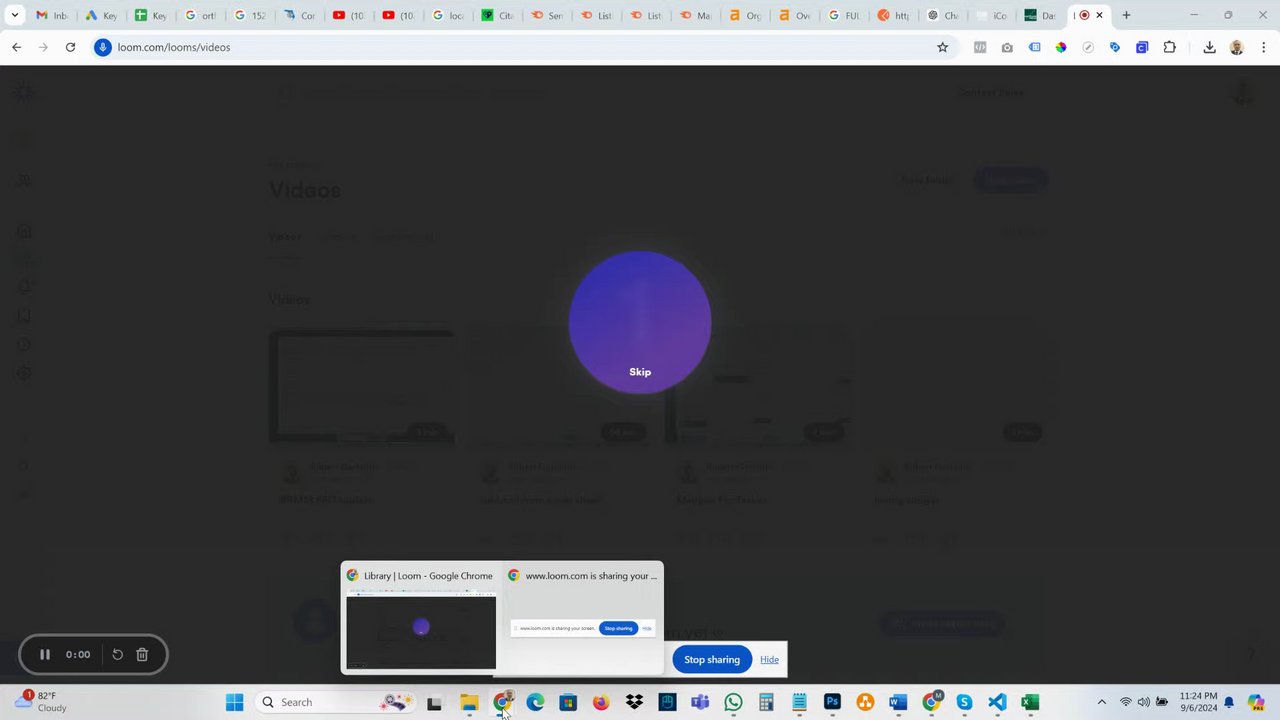The height and width of the screenshot is (720, 1280).
Task: Open Visual Studio Code from the taskbar
Action: coord(997,702)
